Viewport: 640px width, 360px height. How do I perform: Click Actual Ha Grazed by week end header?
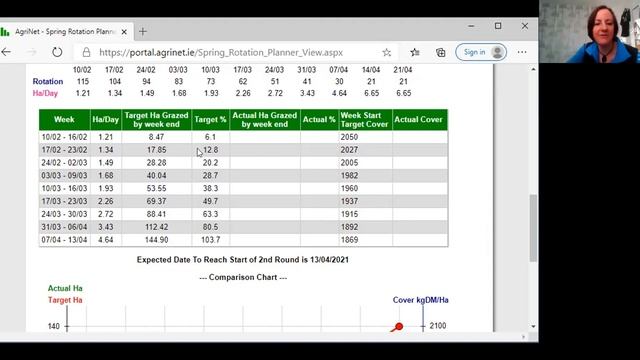coord(264,120)
